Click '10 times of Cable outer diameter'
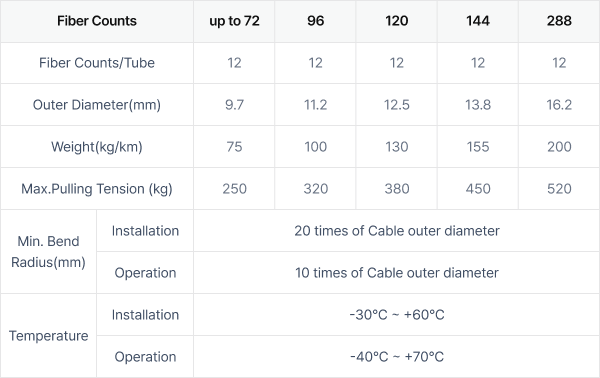Image resolution: width=600 pixels, height=378 pixels. pyautogui.click(x=397, y=273)
